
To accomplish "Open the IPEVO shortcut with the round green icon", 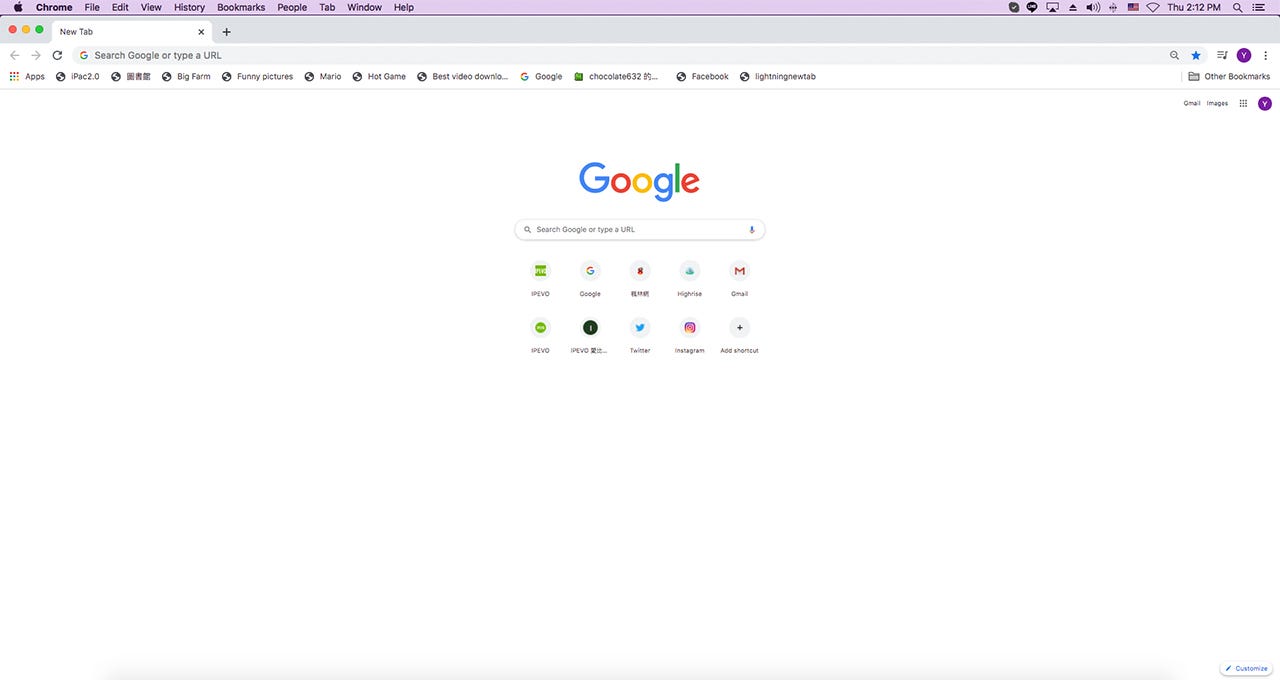I will (x=540, y=335).
